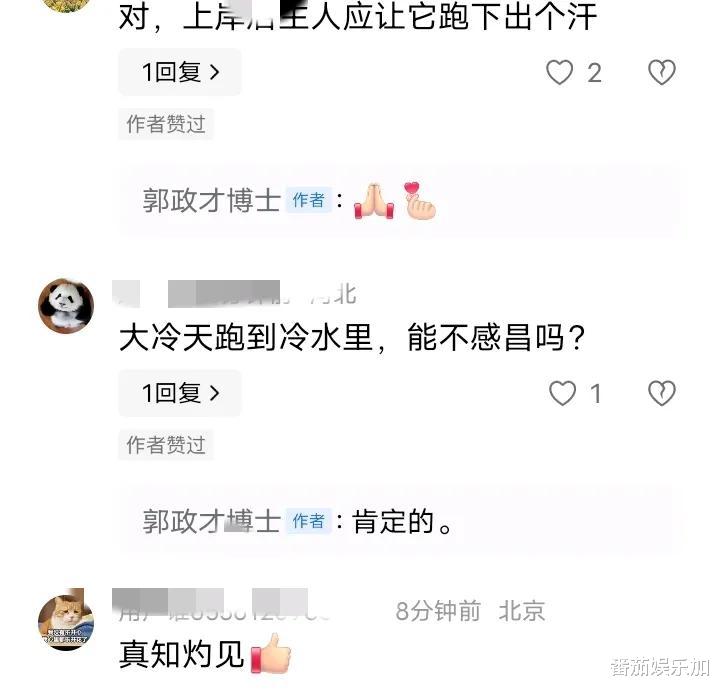The image size is (720, 690).
Task: Dislike the comment about running to sweat
Action: coord(662,73)
